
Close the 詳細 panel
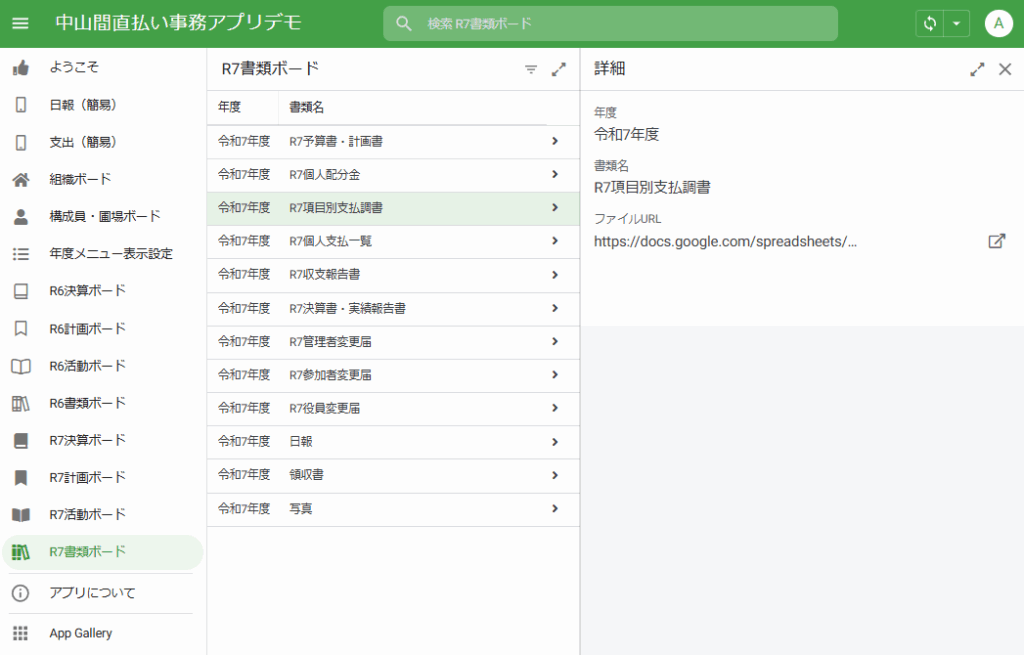[1005, 69]
